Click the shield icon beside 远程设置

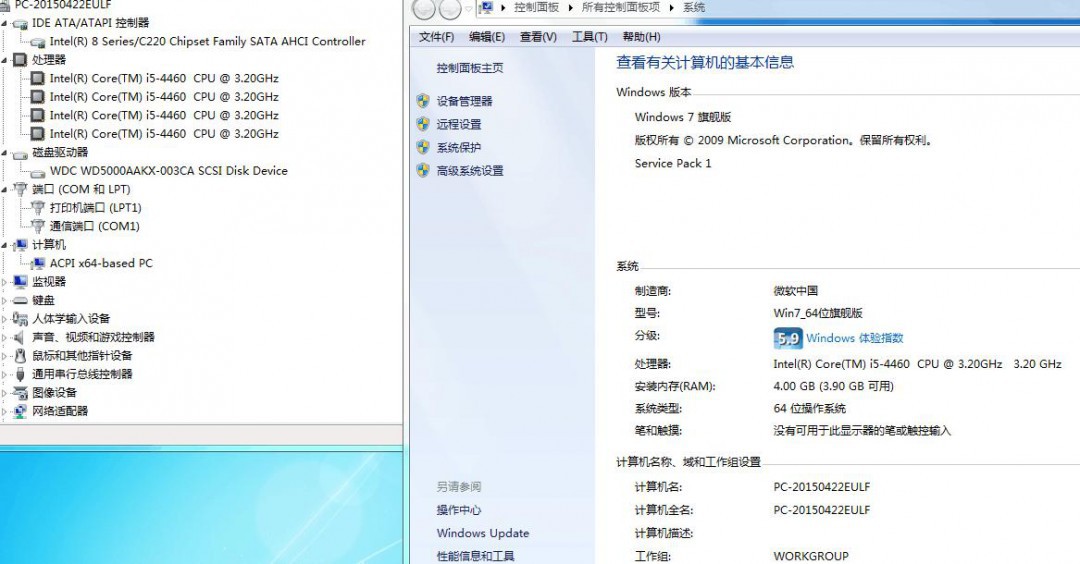pyautogui.click(x=423, y=124)
